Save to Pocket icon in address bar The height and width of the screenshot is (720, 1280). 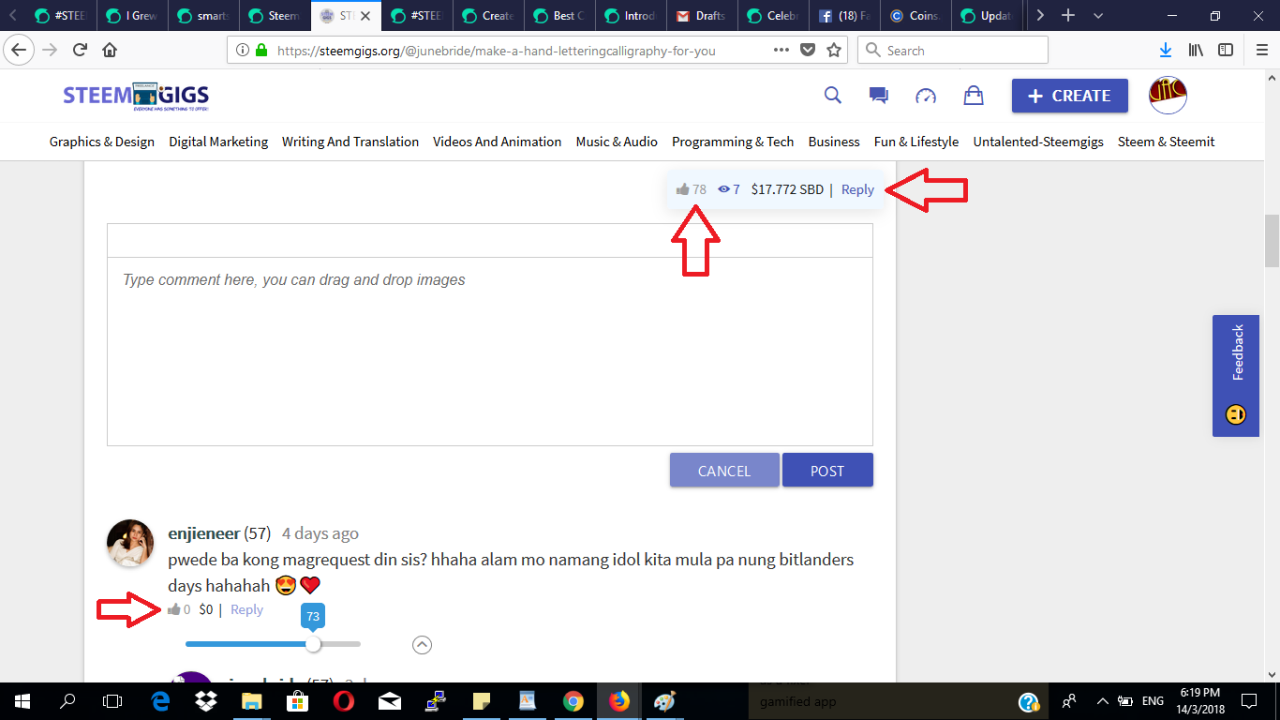[808, 50]
